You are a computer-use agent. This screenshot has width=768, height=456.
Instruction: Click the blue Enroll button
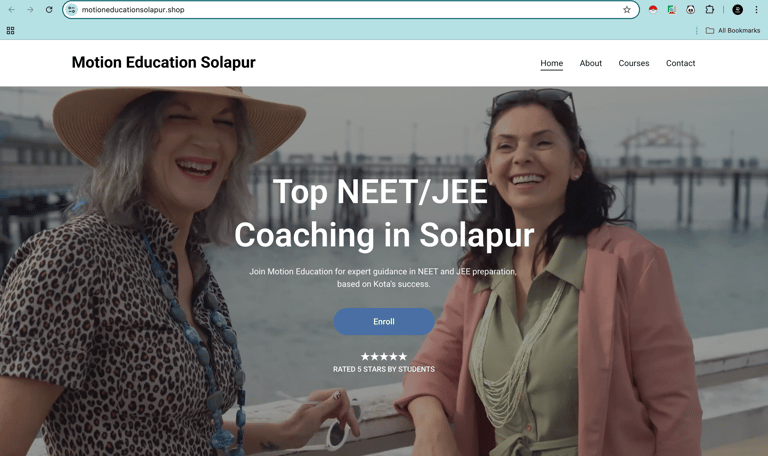point(384,321)
